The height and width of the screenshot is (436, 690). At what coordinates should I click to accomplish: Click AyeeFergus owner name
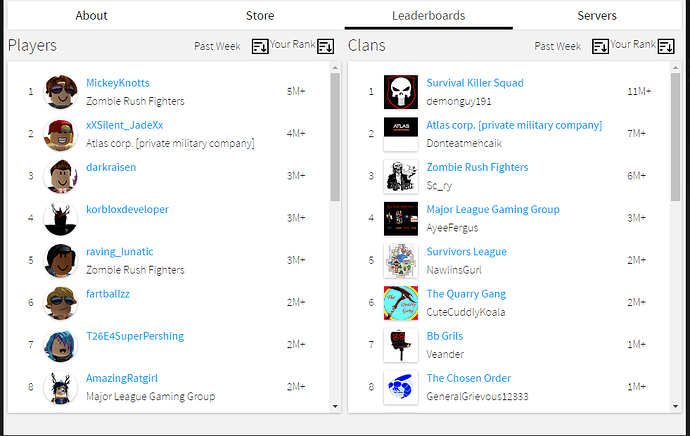coord(452,228)
